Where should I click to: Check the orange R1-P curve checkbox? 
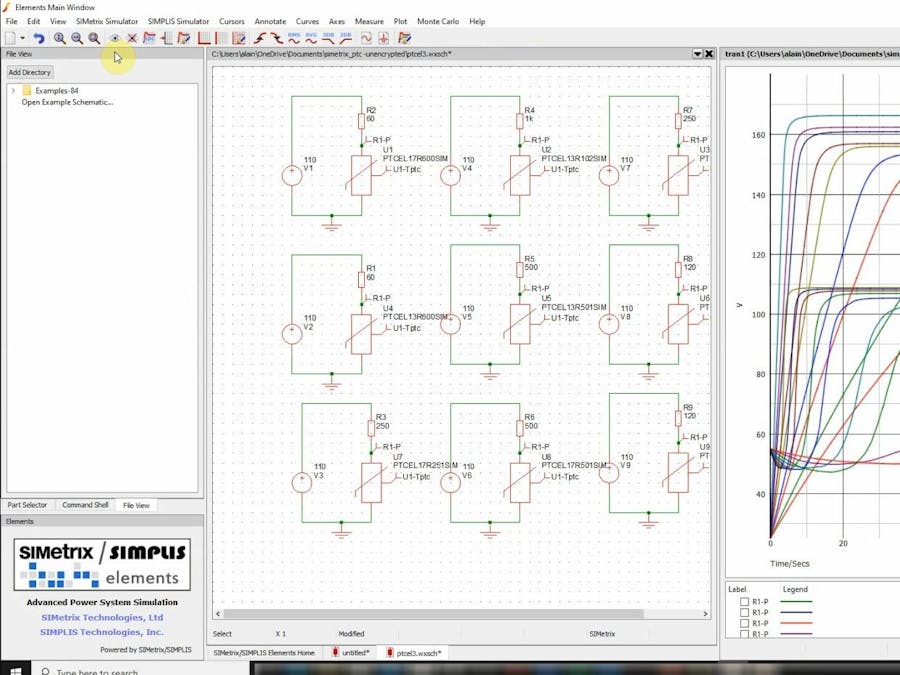744,623
